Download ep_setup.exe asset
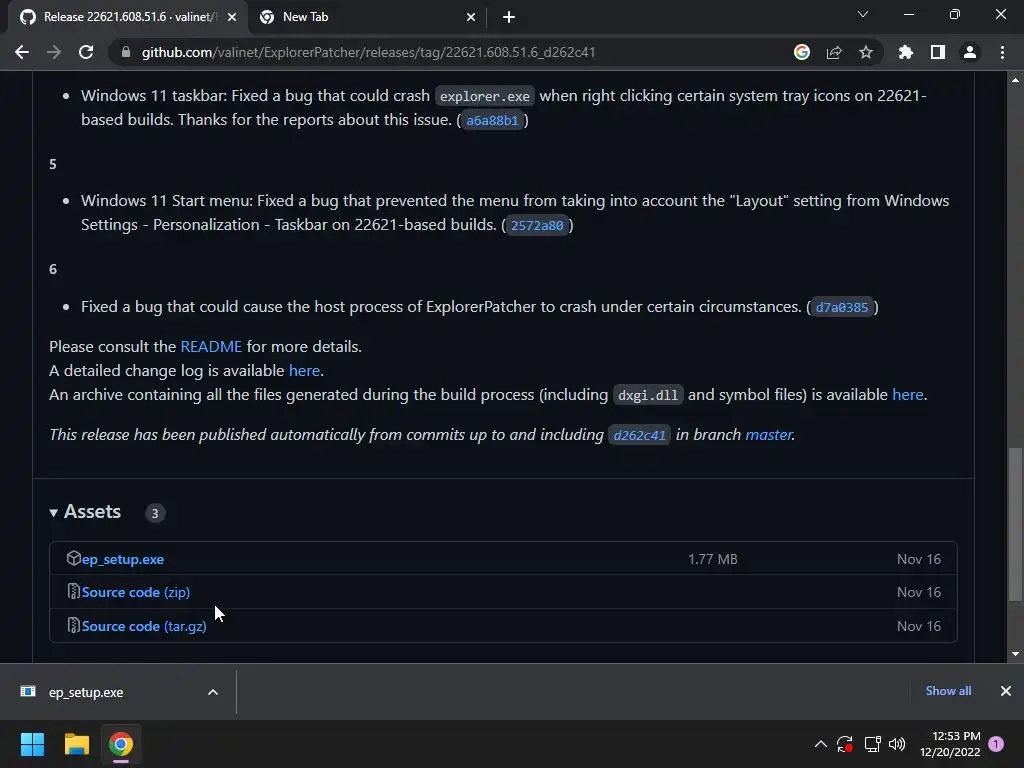Screen dimensions: 1024x768 (x=123, y=559)
